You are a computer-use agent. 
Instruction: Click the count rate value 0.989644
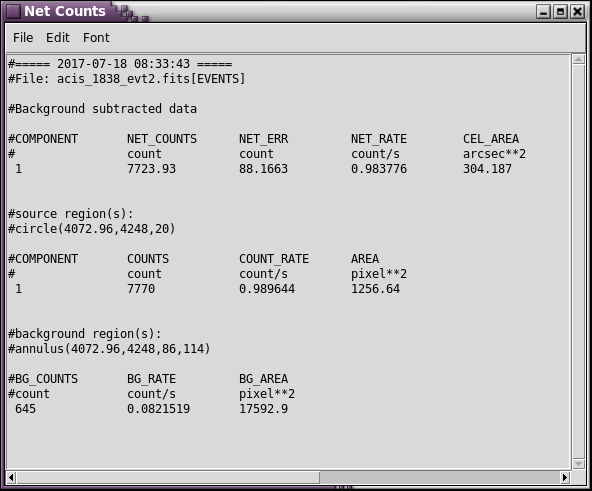pyautogui.click(x=267, y=289)
